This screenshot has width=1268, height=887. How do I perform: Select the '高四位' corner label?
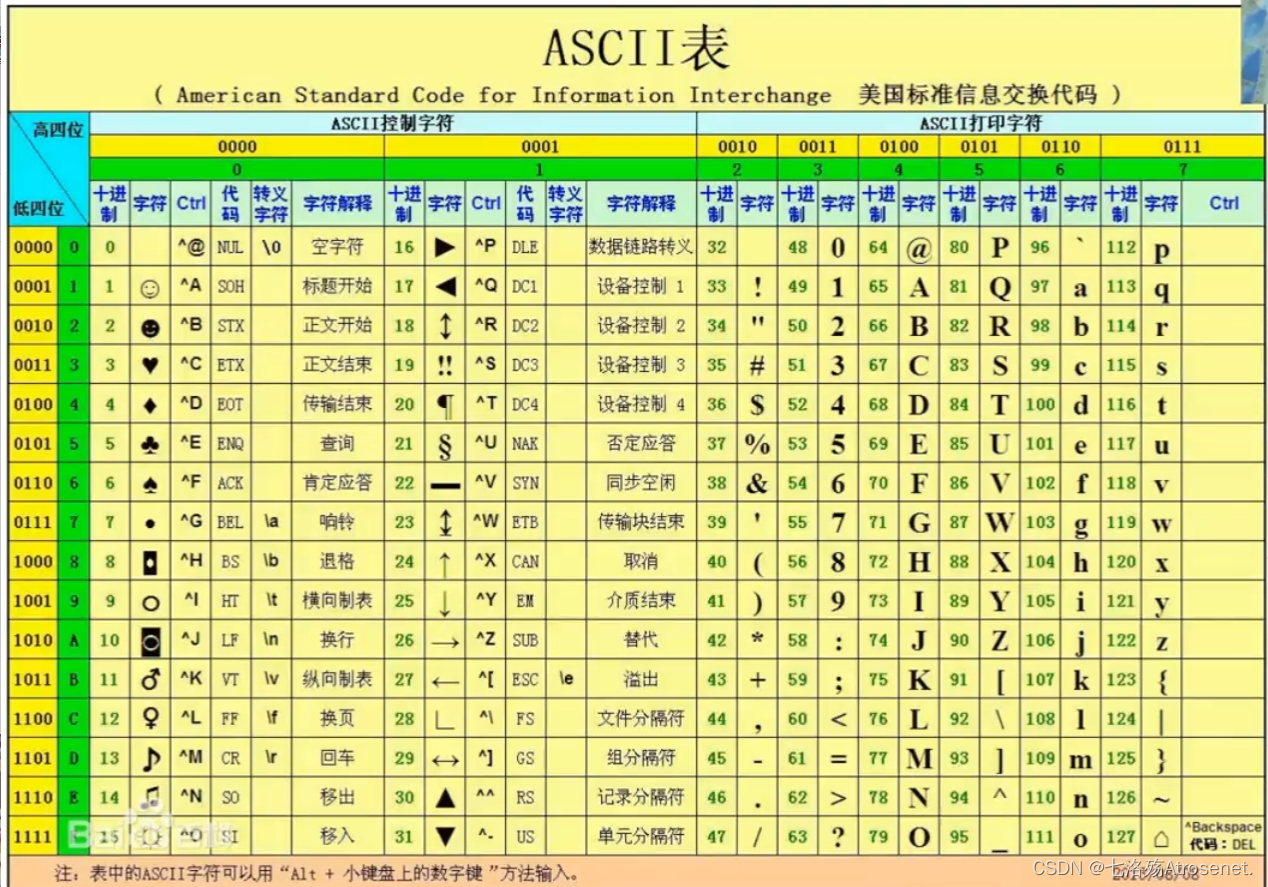59,129
